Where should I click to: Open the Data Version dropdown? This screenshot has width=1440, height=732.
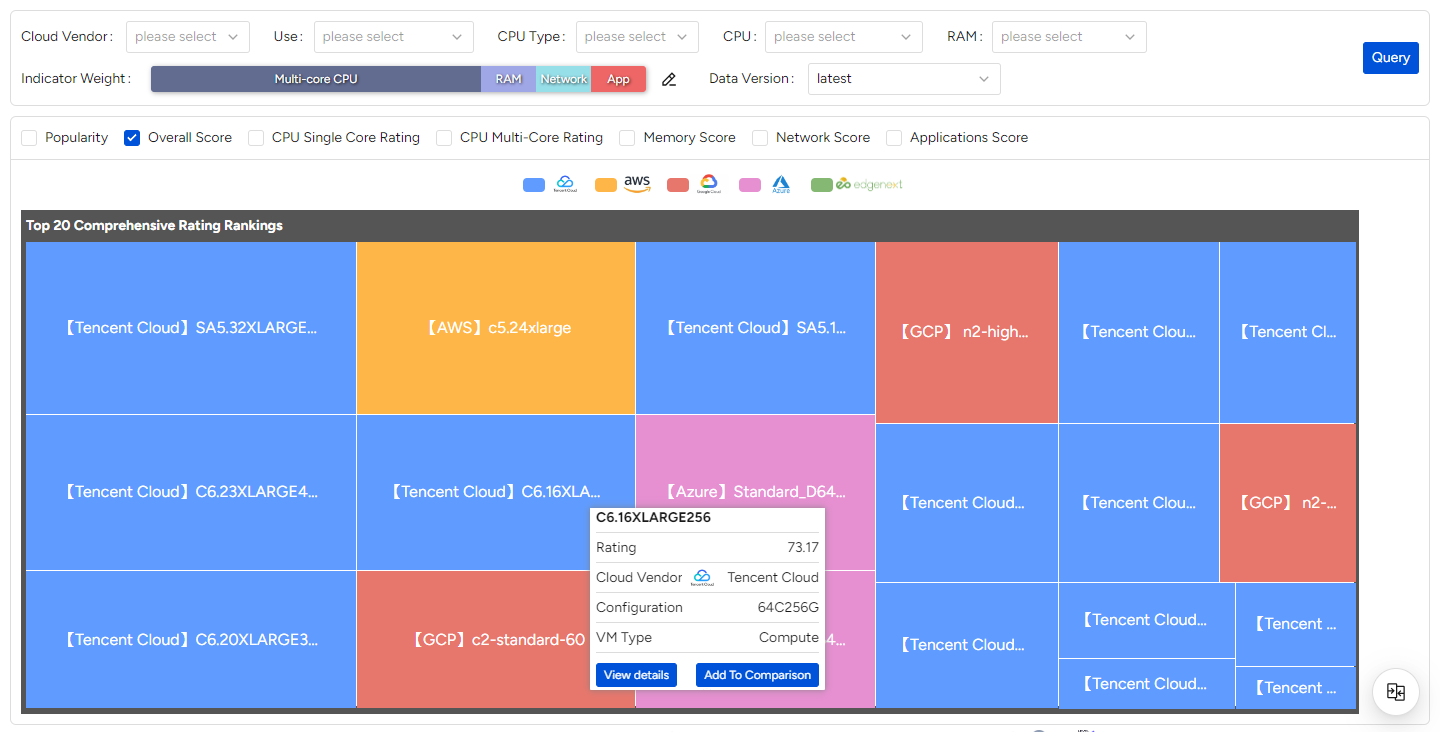903,79
